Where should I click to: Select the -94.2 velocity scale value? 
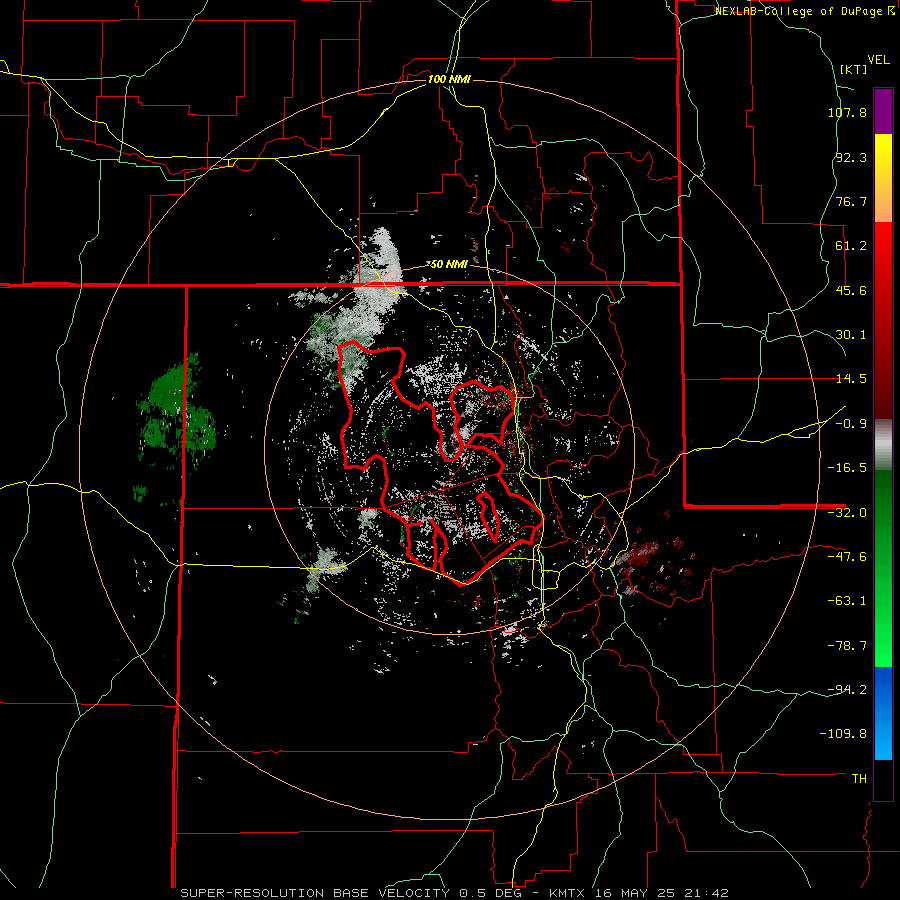point(847,689)
